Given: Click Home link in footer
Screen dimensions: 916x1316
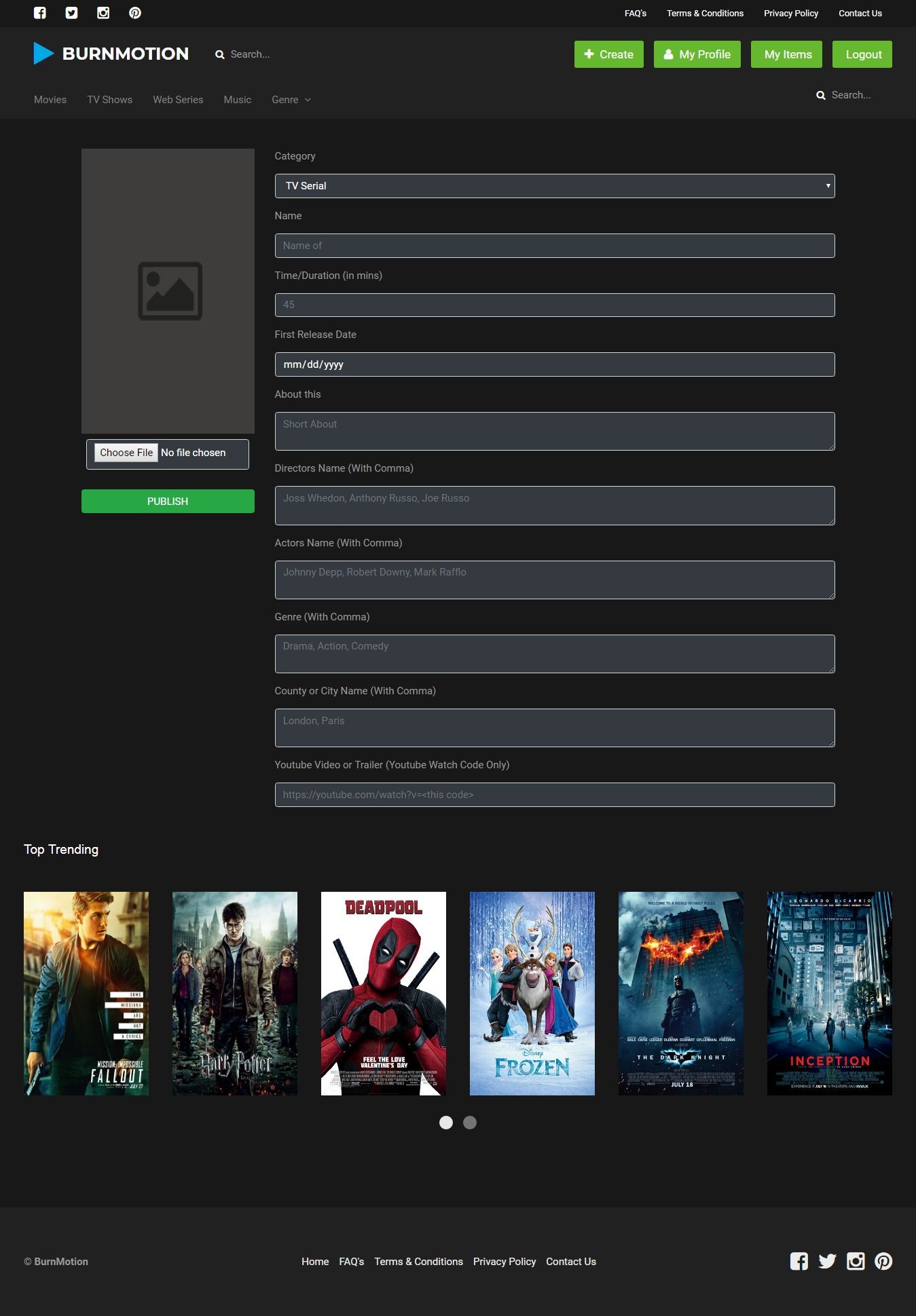Looking at the screenshot, I should coord(315,1262).
